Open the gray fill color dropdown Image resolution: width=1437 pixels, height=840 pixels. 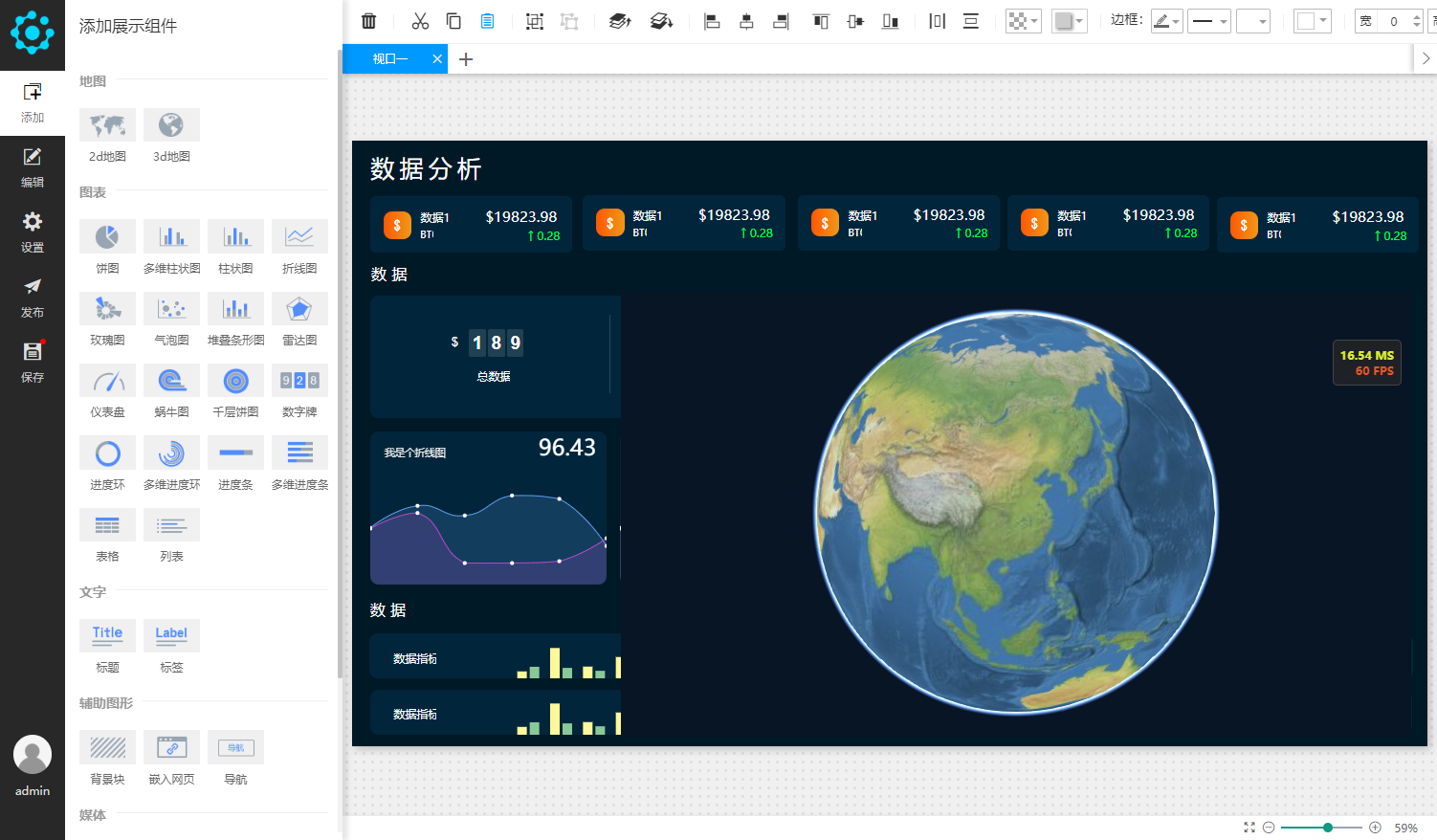(x=1069, y=21)
